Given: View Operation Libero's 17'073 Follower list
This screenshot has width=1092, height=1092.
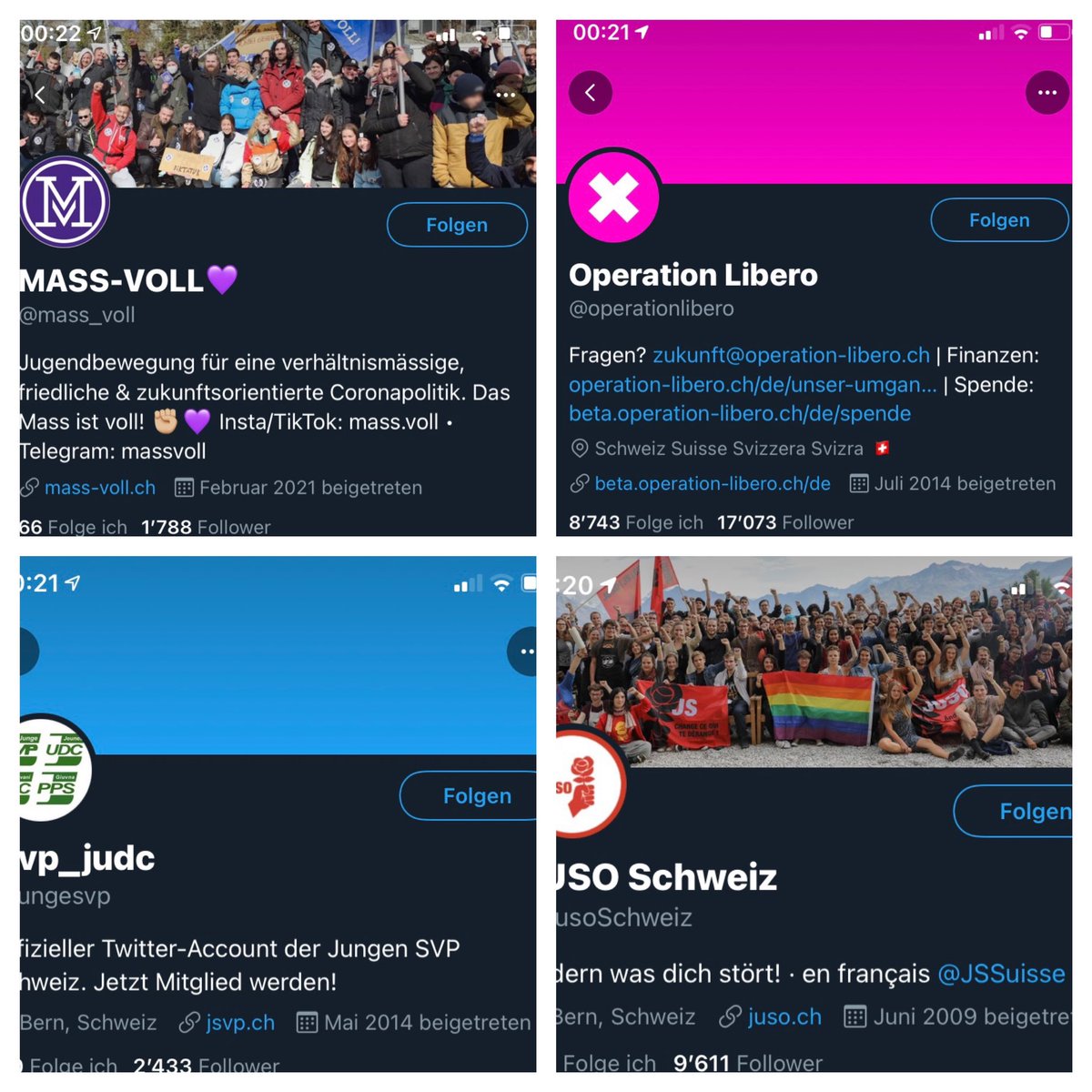Looking at the screenshot, I should [785, 522].
